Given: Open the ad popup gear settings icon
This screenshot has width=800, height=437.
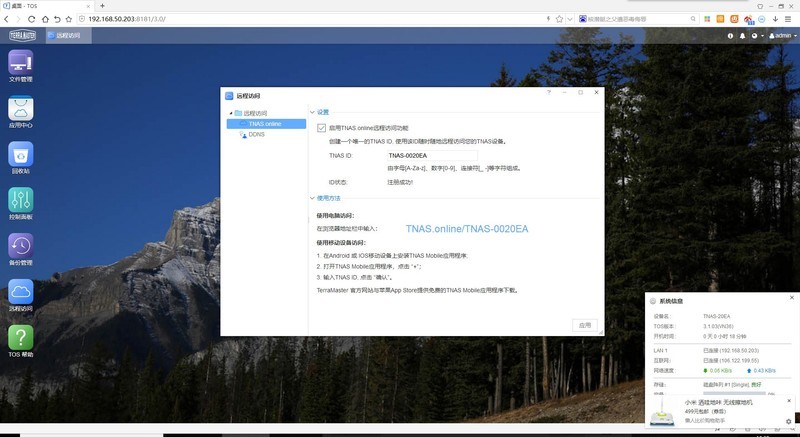Looking at the screenshot, I should 789,421.
